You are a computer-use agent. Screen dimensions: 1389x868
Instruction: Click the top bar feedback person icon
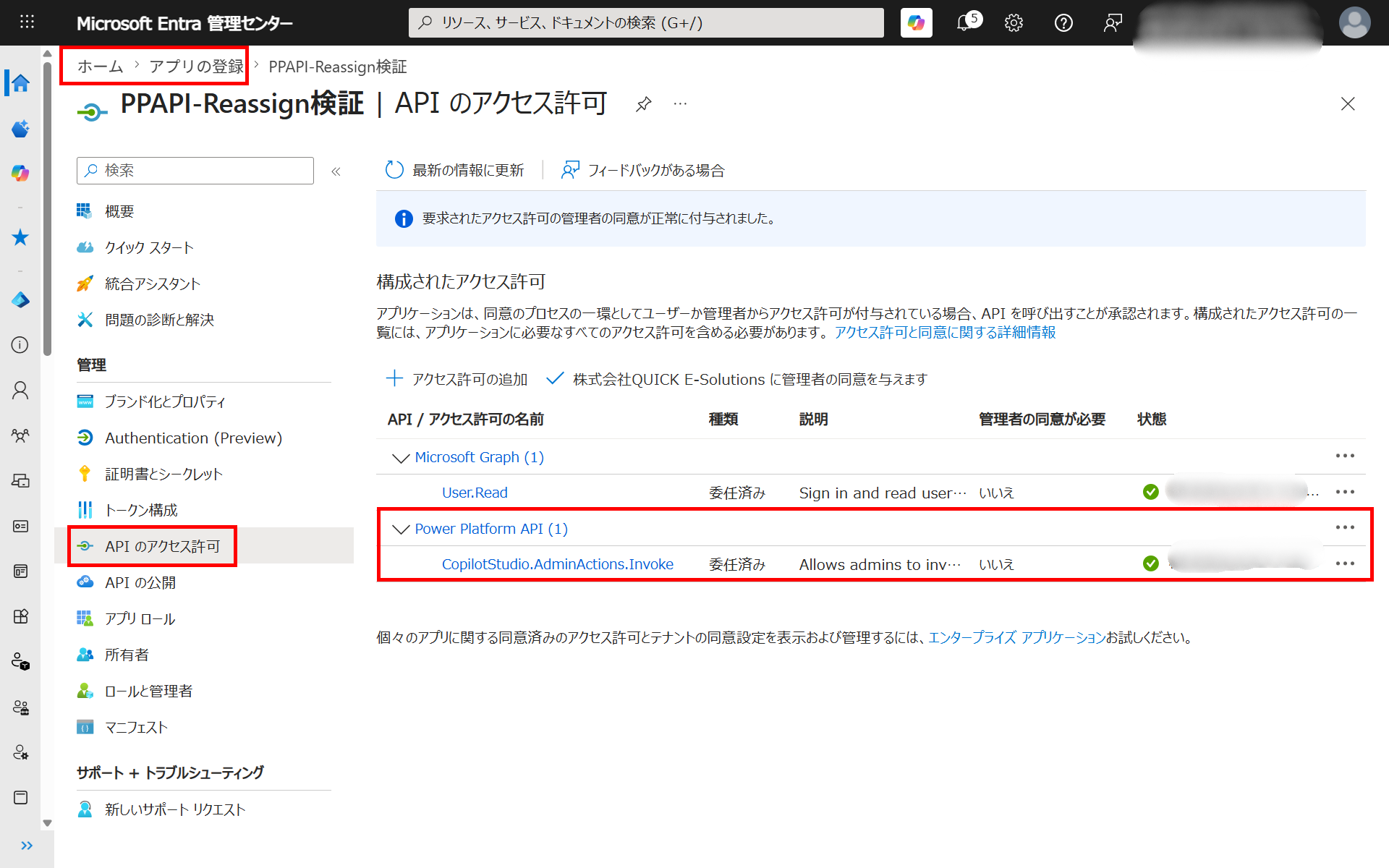click(x=1113, y=22)
